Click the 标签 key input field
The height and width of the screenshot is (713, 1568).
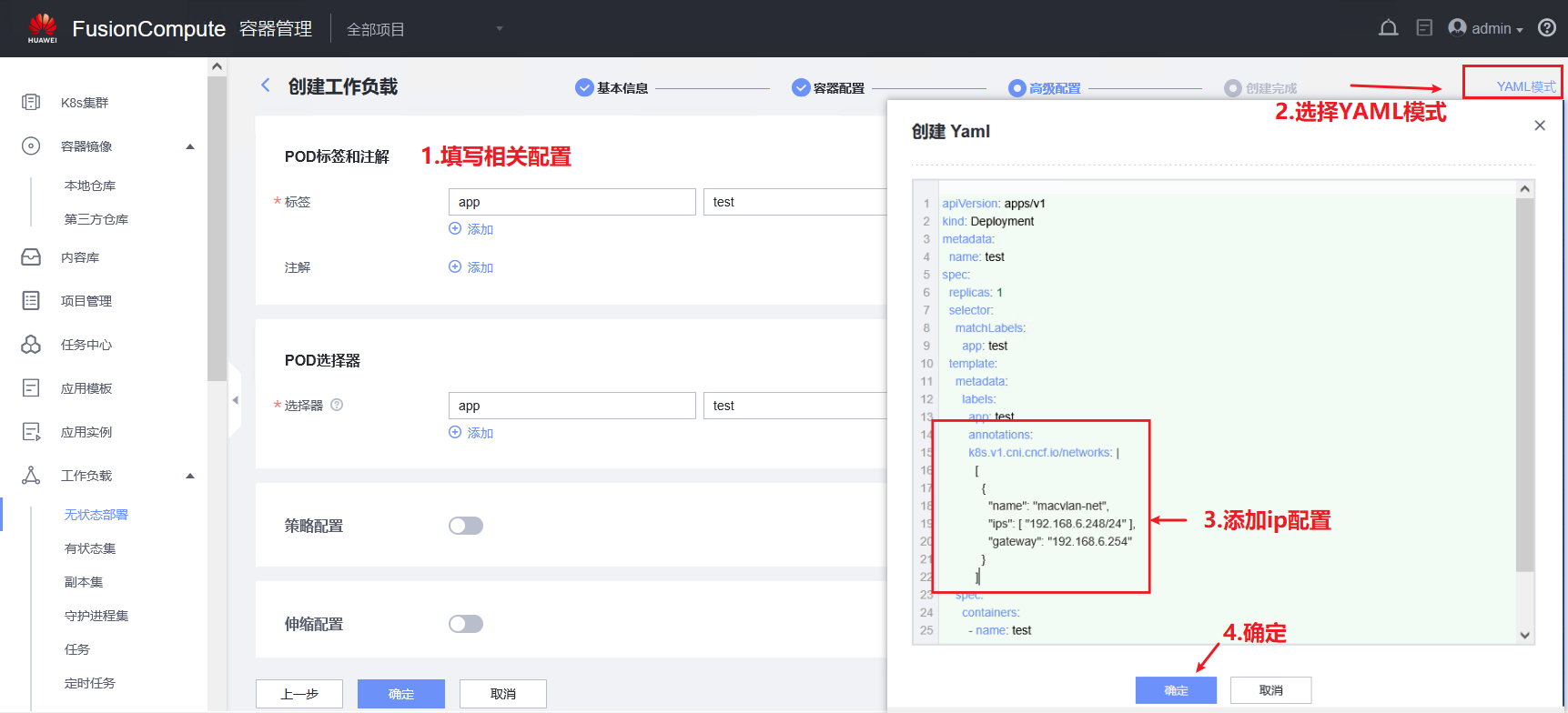pos(572,202)
